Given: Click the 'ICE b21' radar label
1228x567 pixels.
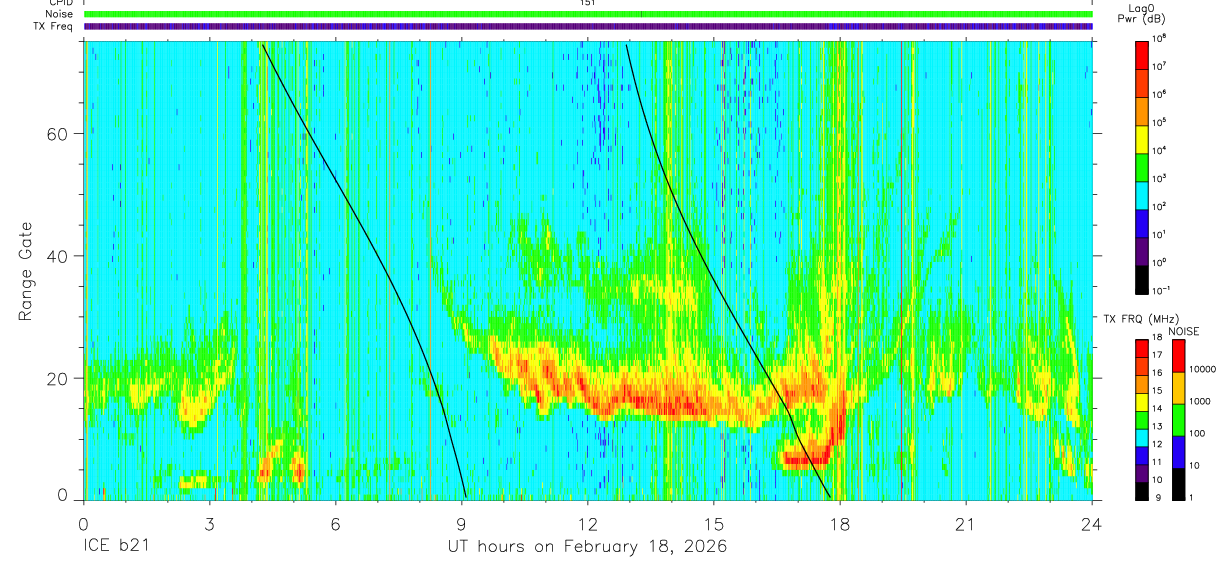Looking at the screenshot, I should (115, 547).
